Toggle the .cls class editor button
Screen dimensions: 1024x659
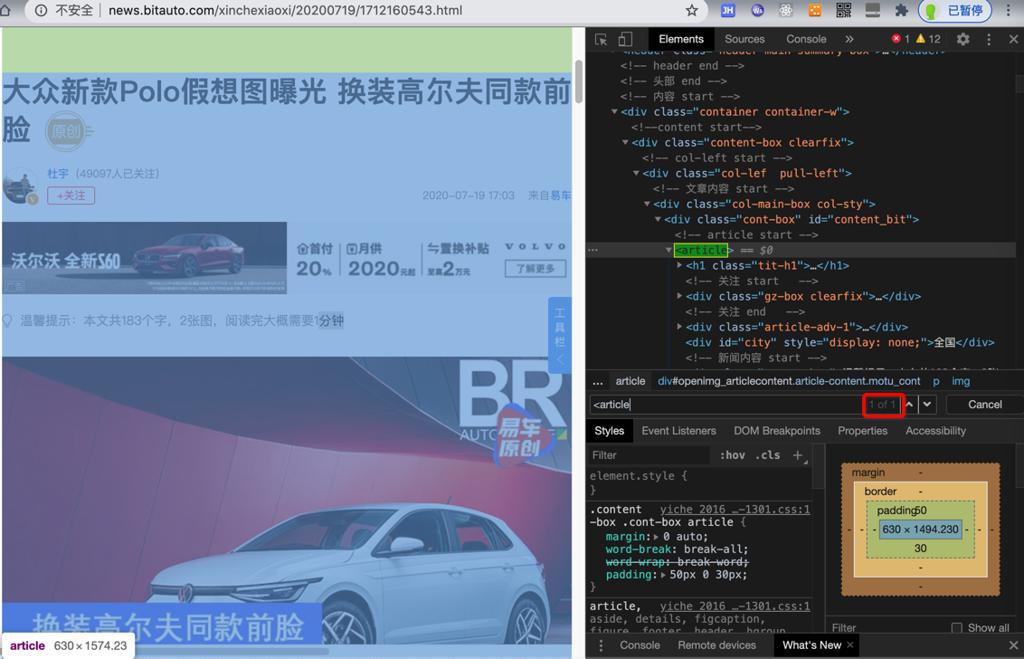tap(767, 455)
